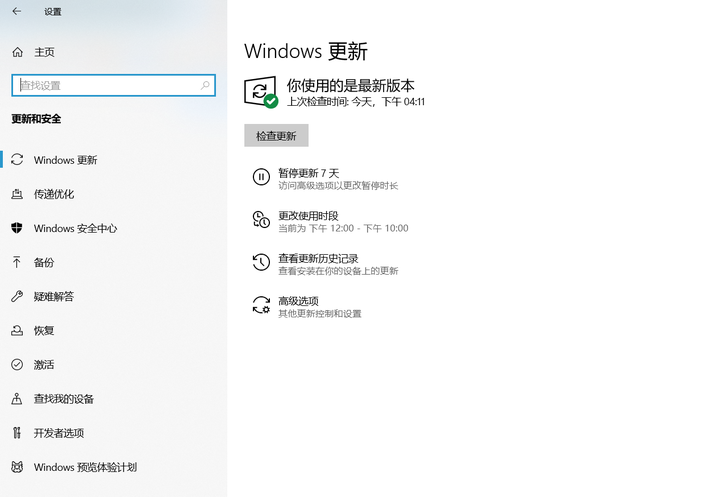Click 查看安装在你的设备上的更新 description
The height and width of the screenshot is (497, 720).
pyautogui.click(x=338, y=271)
